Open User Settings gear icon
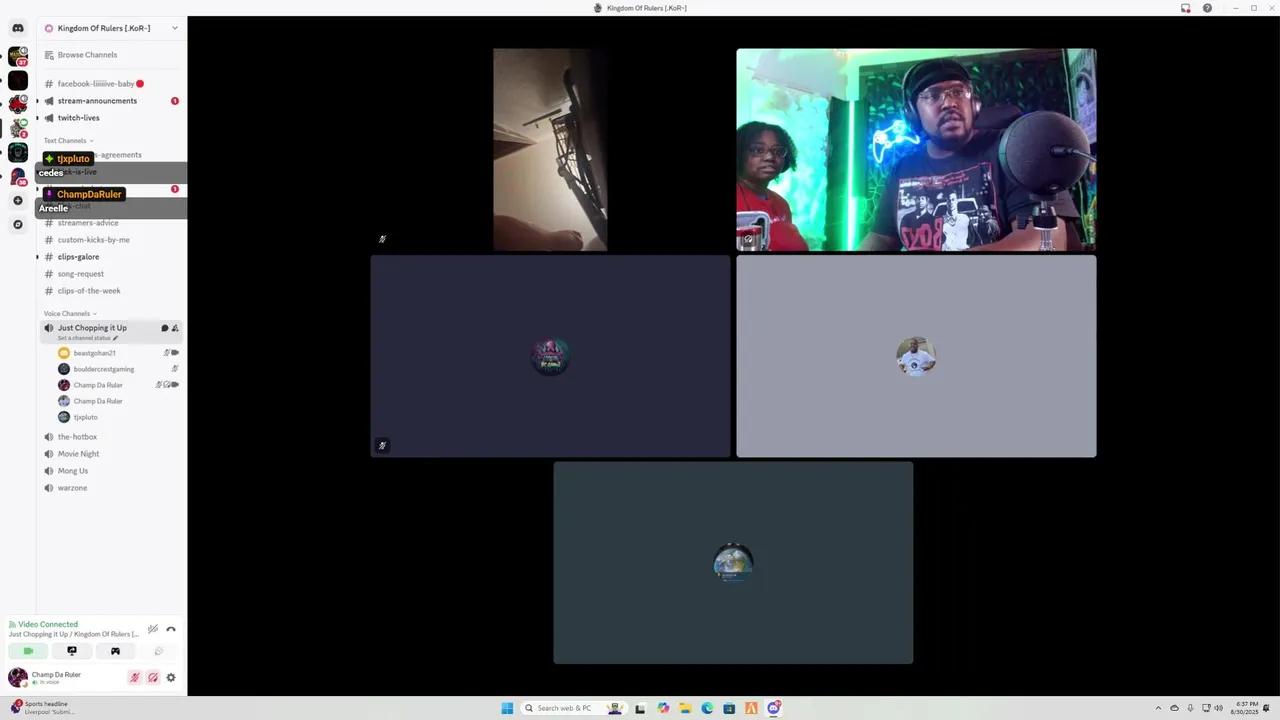The image size is (1280, 720). pyautogui.click(x=171, y=677)
